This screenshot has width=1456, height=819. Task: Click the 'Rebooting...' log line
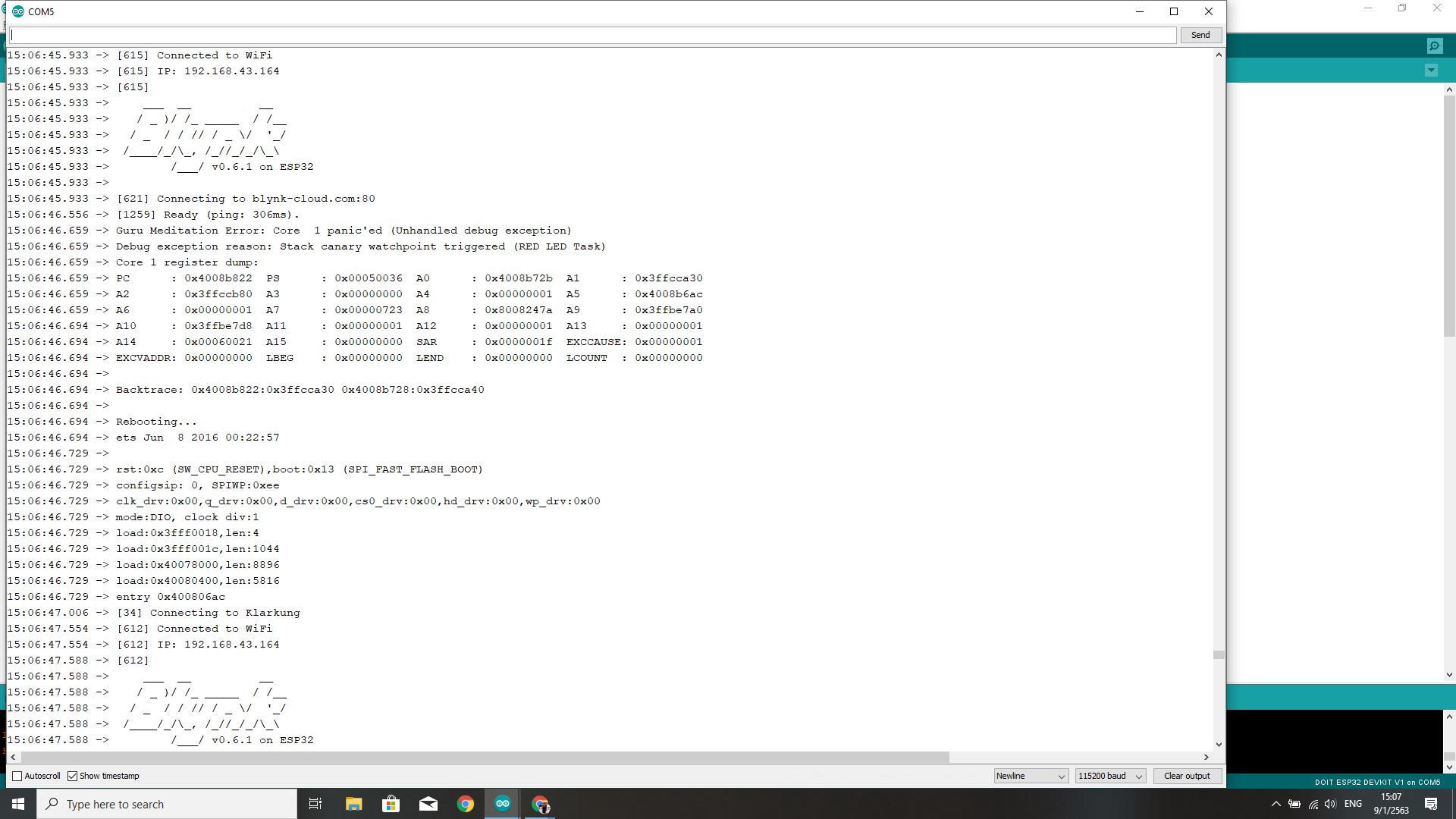click(156, 422)
